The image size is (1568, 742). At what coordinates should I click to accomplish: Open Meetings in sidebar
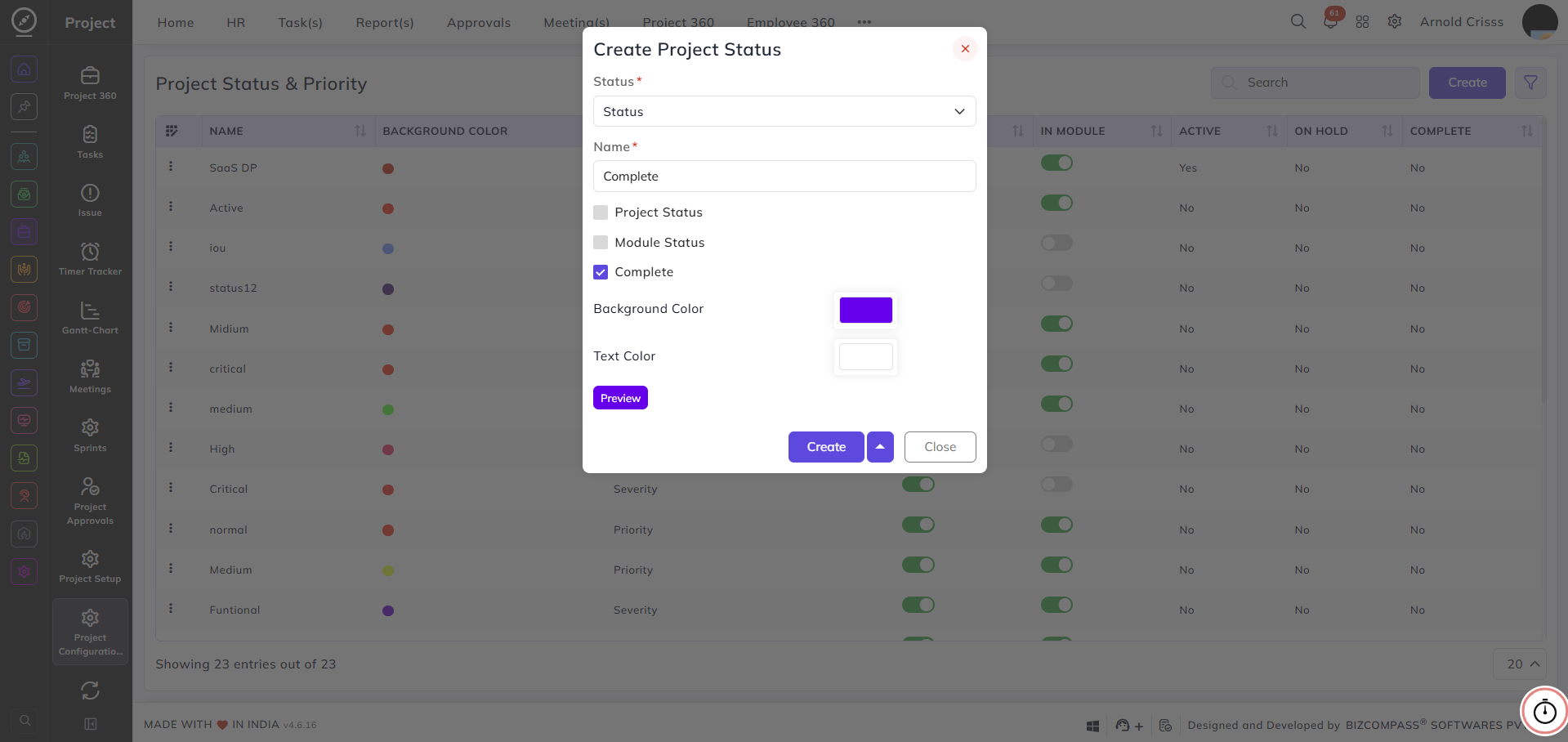pyautogui.click(x=90, y=377)
